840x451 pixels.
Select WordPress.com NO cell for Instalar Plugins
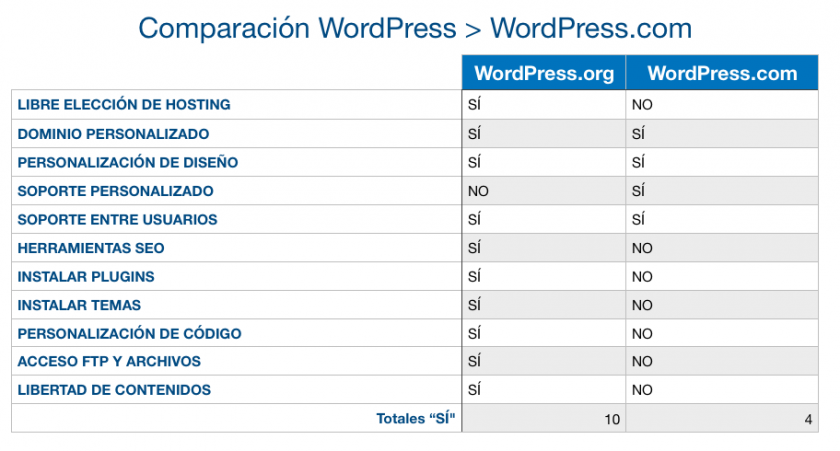tap(722, 276)
